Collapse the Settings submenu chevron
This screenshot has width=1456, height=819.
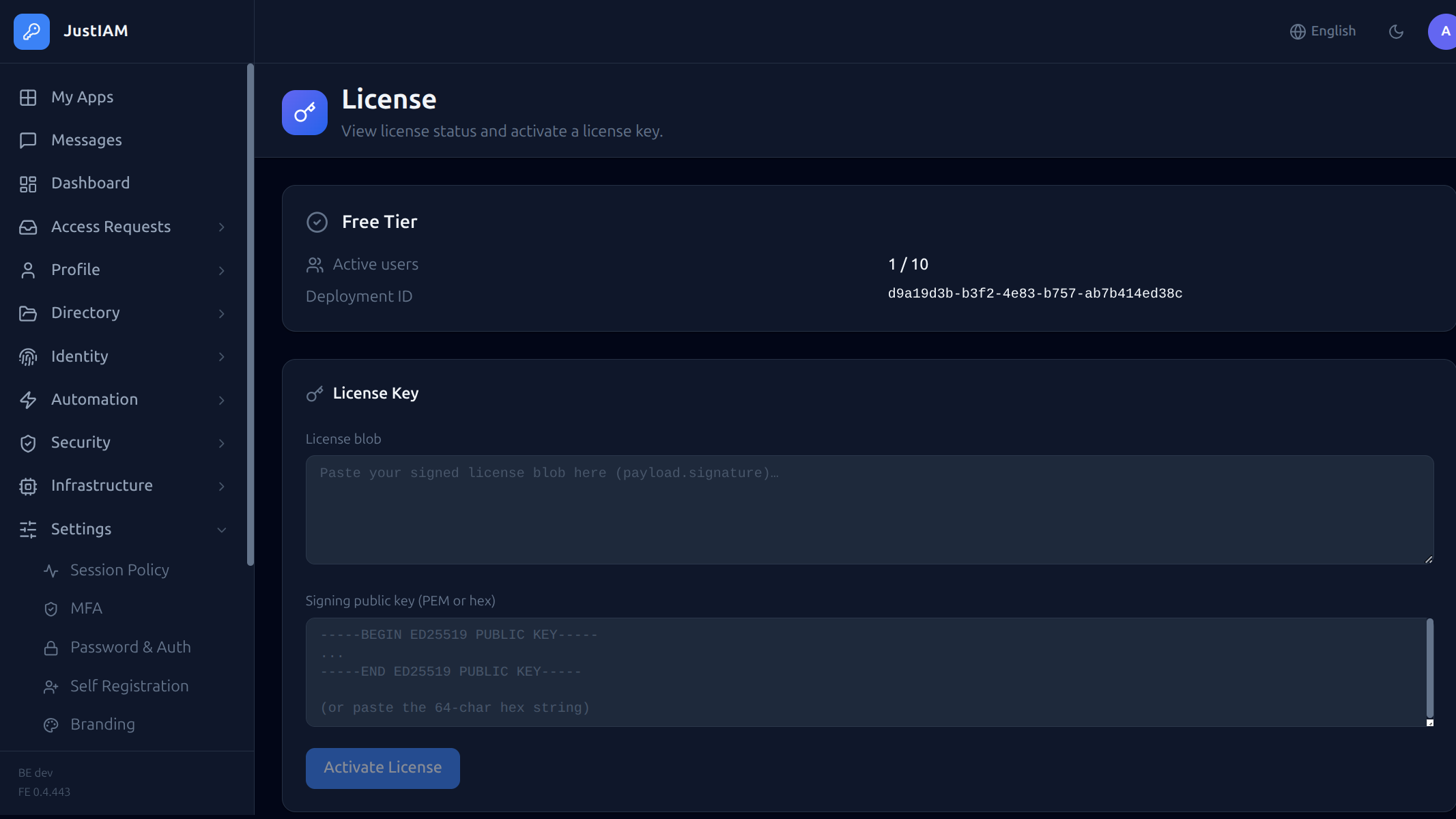(x=221, y=530)
